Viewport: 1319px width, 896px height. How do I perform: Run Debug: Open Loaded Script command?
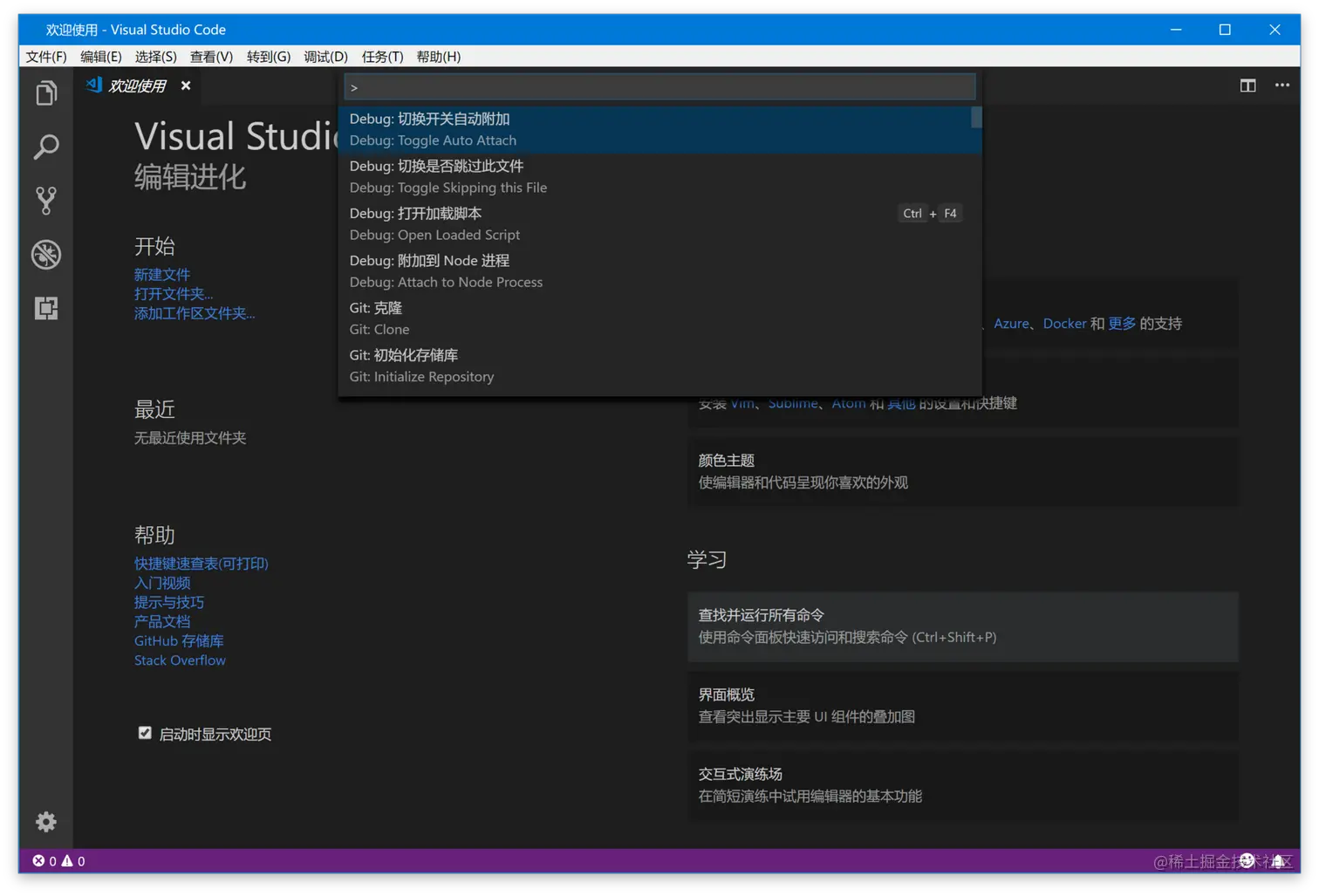659,223
